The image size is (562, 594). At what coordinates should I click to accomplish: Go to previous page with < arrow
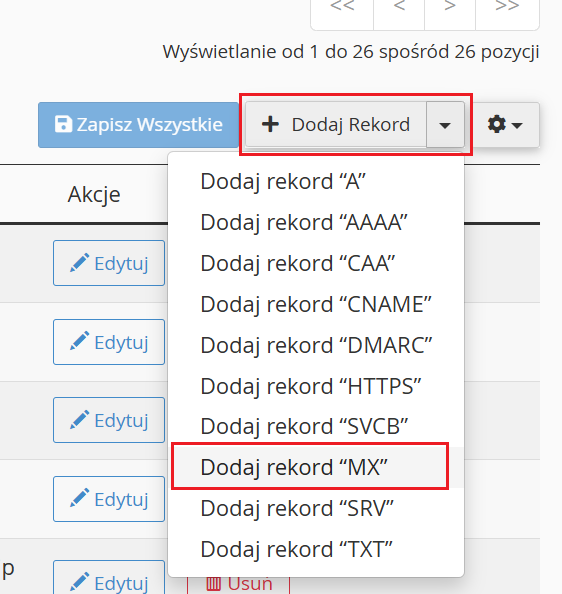point(399,11)
